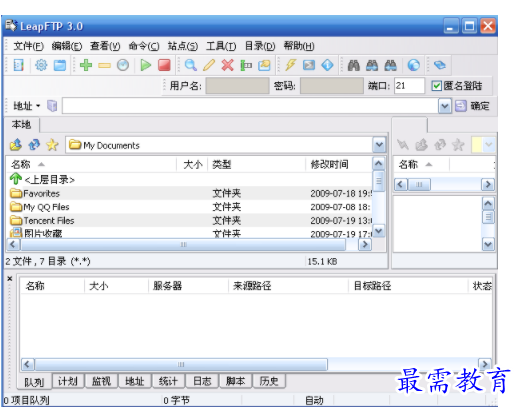Switch to the 本地 local tab
This screenshot has width=519, height=412.
pos(21,125)
